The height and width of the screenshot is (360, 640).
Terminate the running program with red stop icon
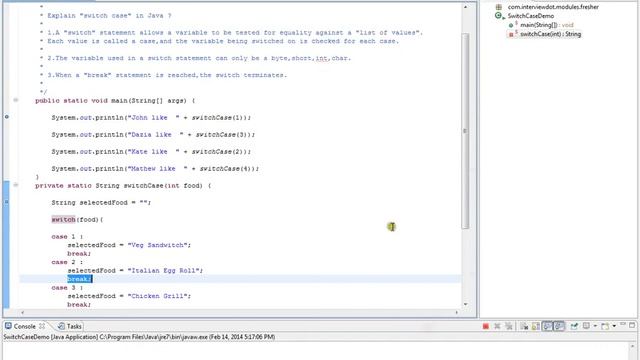[x=485, y=326]
